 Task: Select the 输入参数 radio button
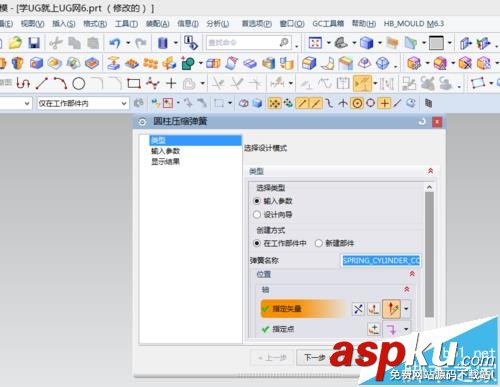tap(257, 201)
